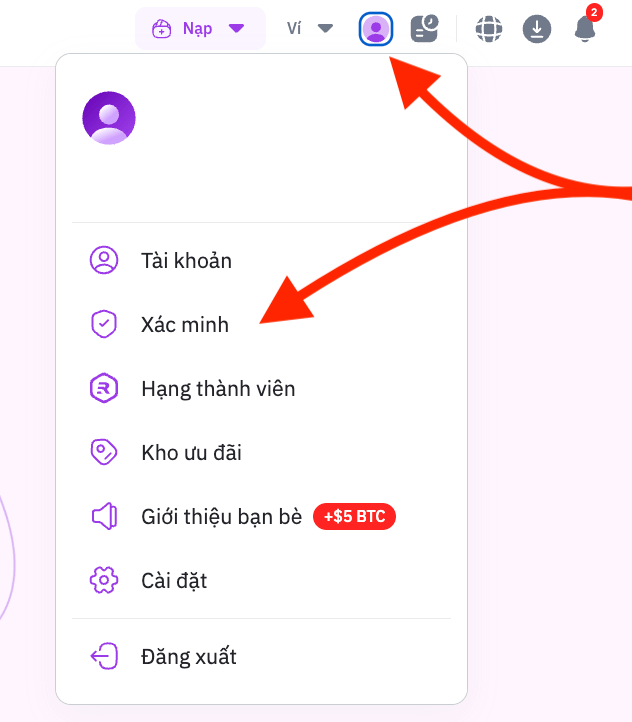Click the Hạng thành viên R badge icon
This screenshot has height=722, width=632.
tap(104, 388)
